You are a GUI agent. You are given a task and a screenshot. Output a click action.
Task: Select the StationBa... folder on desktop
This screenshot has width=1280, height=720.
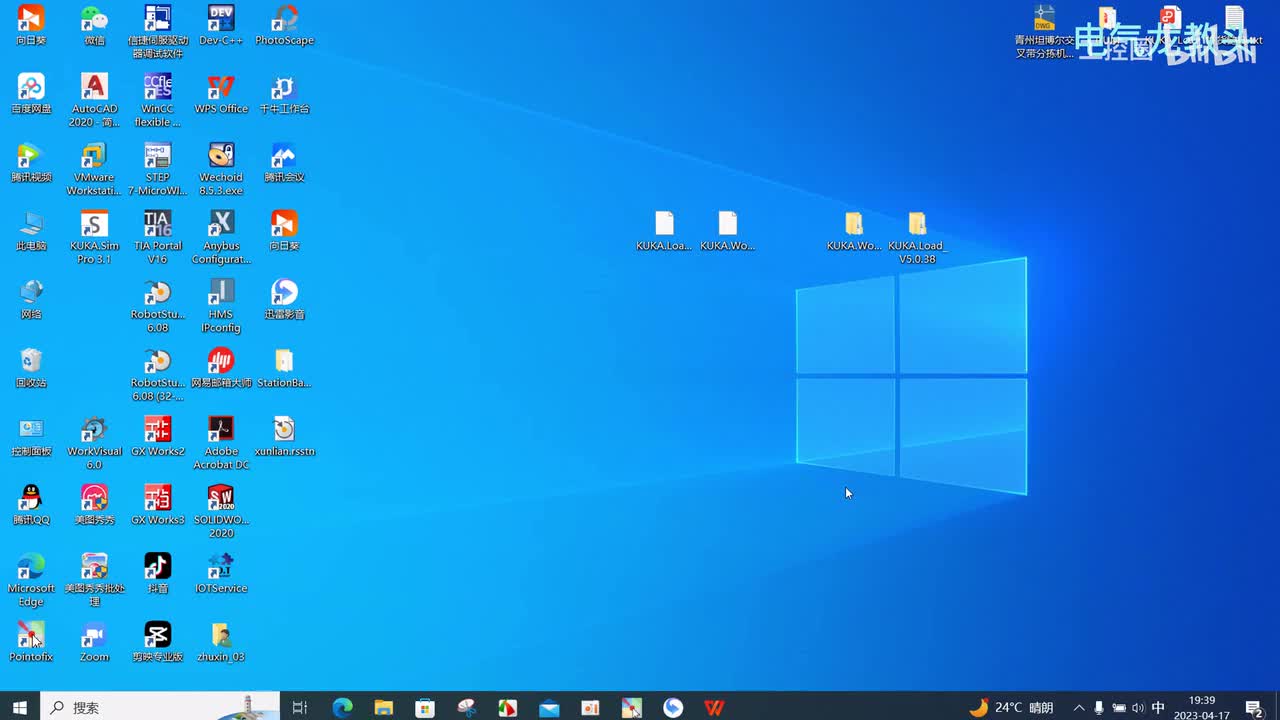click(284, 368)
